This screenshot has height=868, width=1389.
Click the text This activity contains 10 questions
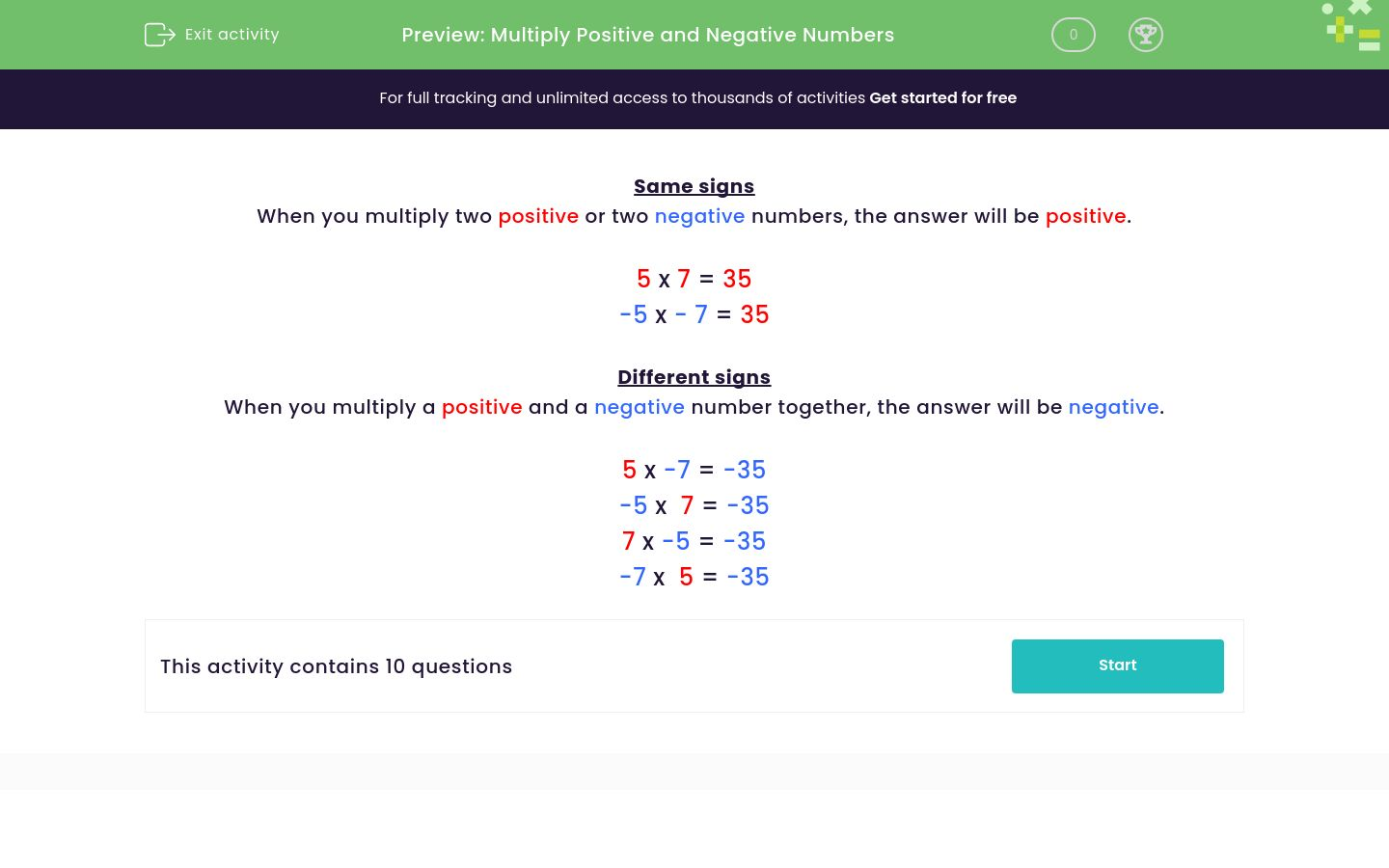point(336,666)
